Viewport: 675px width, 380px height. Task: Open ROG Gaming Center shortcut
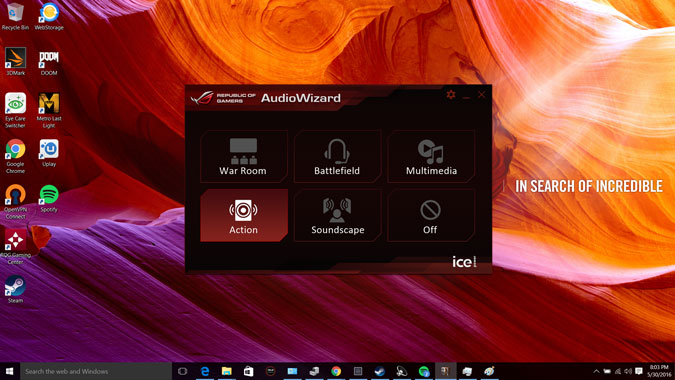pos(15,247)
